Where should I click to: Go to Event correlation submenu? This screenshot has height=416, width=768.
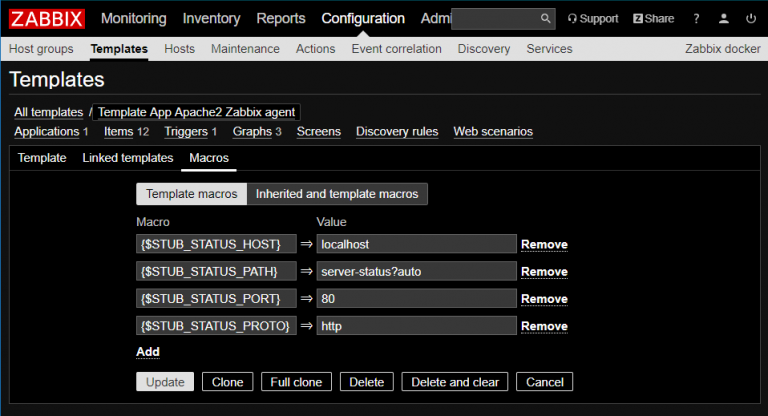pos(396,49)
